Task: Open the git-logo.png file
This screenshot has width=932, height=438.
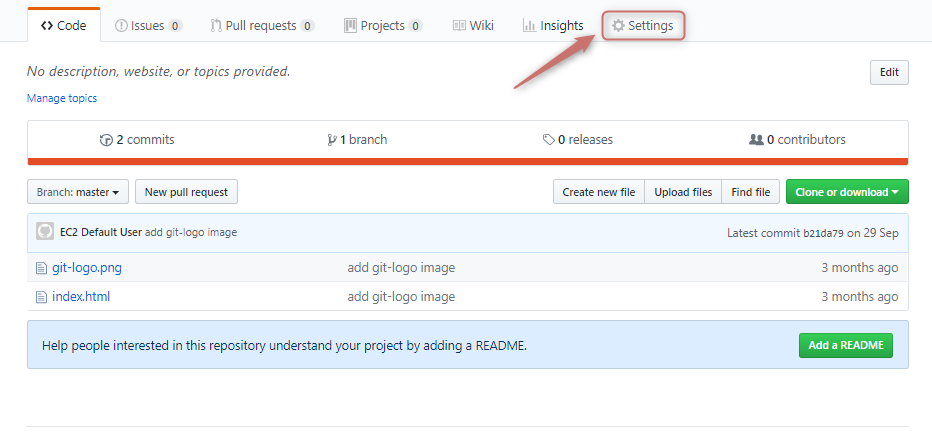Action: [87, 267]
